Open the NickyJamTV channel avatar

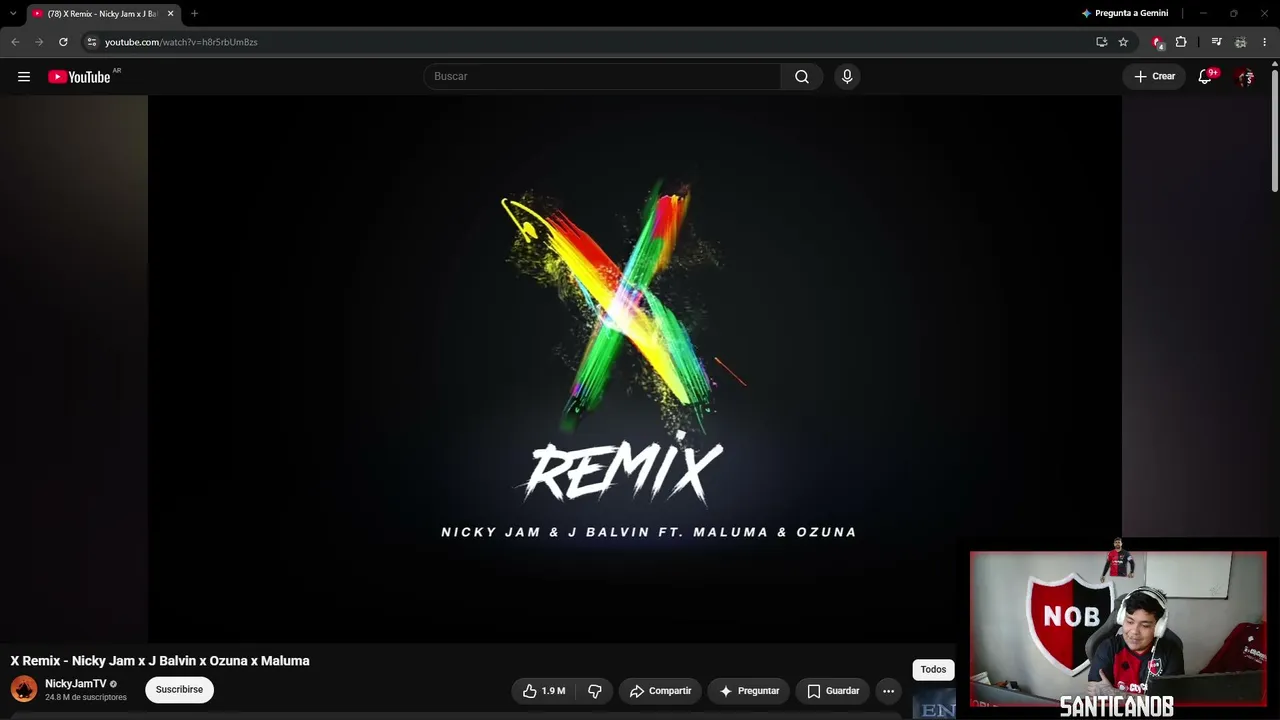24,689
